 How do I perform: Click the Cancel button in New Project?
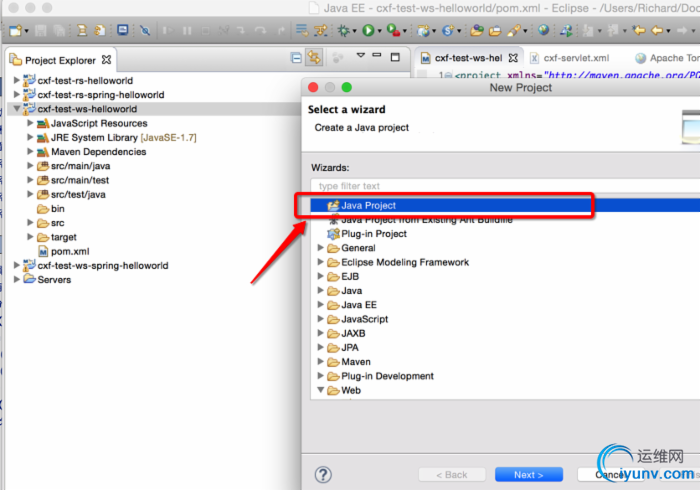click(x=610, y=475)
